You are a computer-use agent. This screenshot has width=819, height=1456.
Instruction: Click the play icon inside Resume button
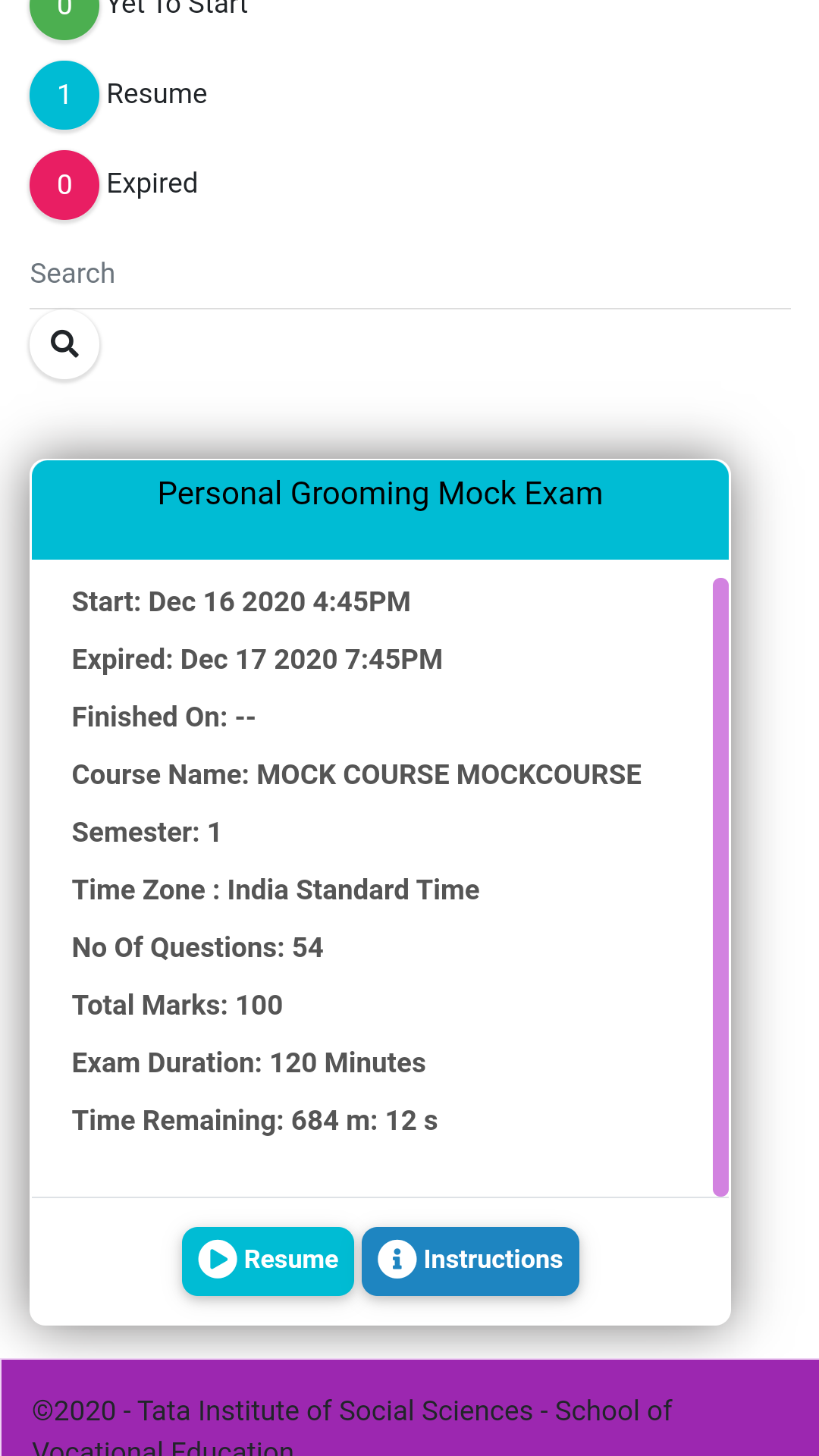(x=218, y=1260)
